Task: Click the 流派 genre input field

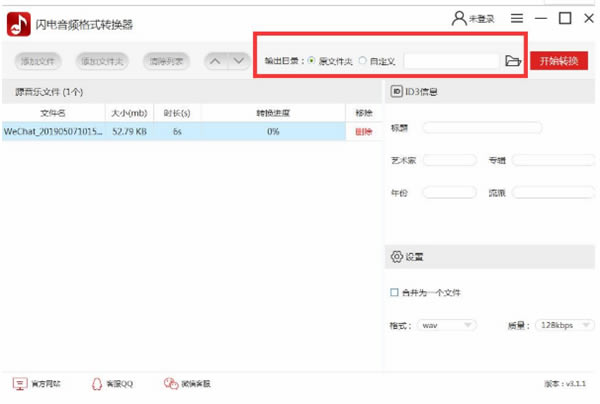Action: [553, 192]
